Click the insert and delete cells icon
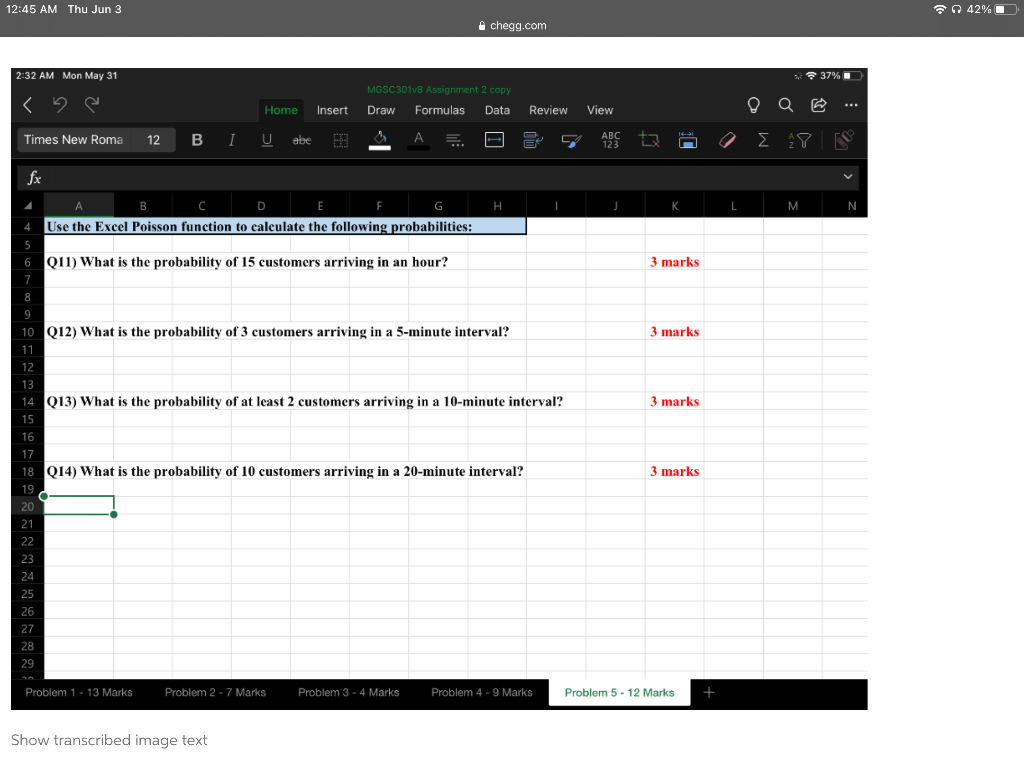 click(649, 140)
